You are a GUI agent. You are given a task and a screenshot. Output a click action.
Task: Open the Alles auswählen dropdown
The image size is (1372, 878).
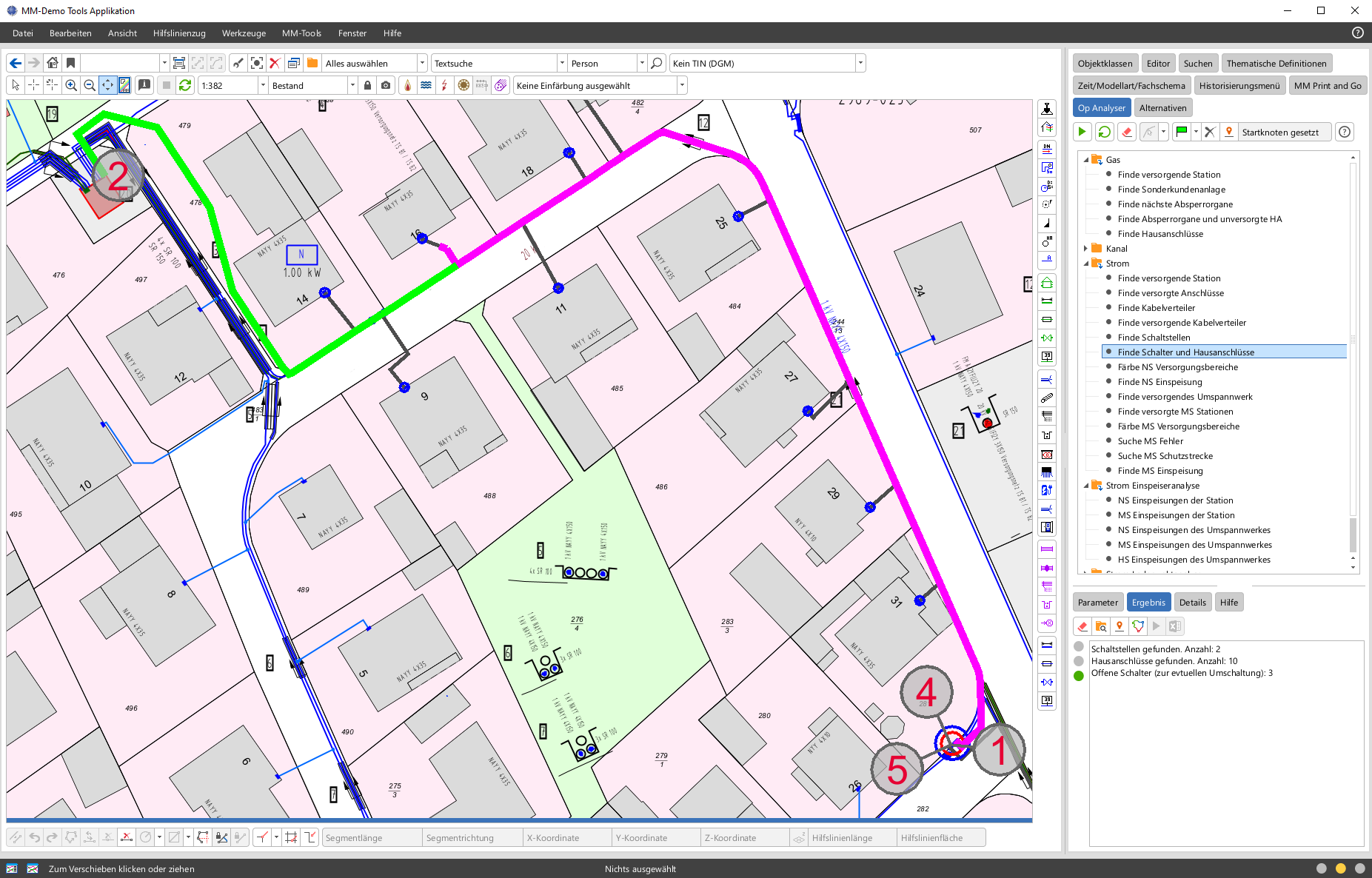pos(422,63)
